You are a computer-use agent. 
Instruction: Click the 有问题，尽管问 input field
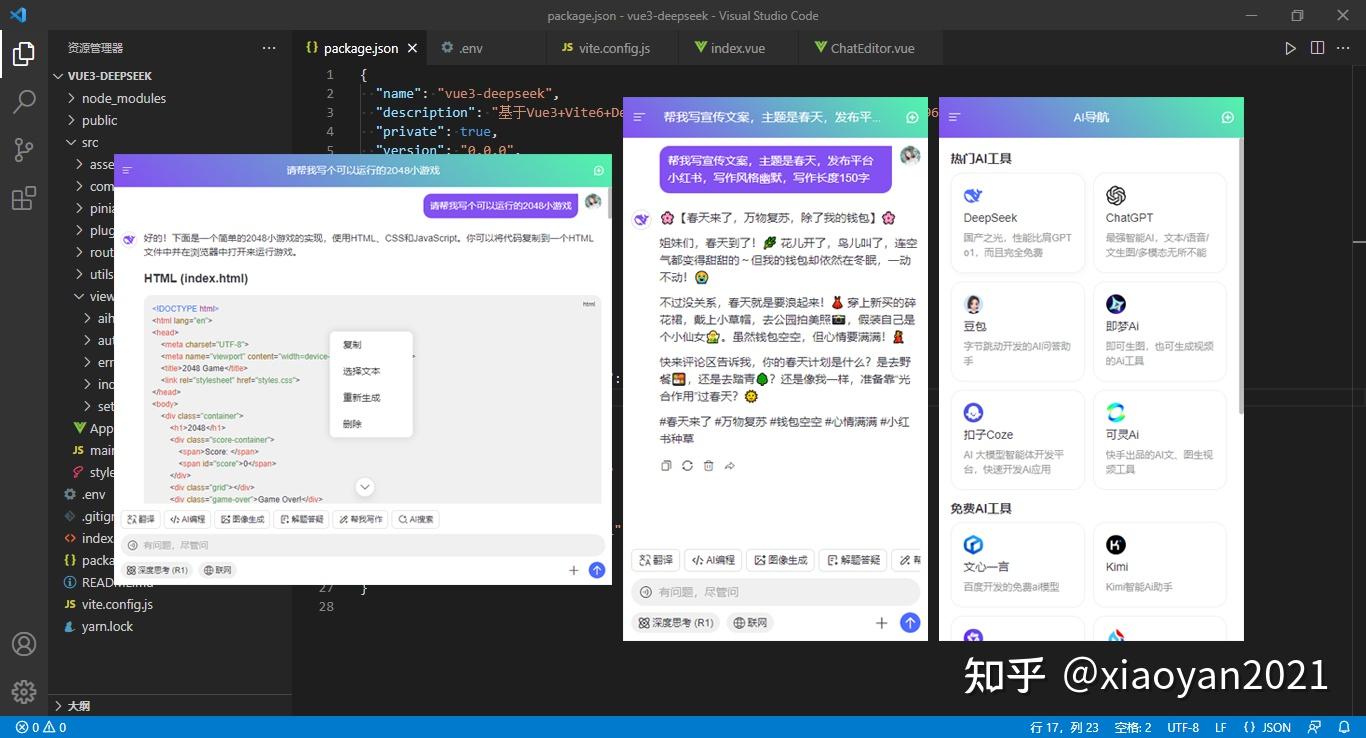click(x=775, y=591)
